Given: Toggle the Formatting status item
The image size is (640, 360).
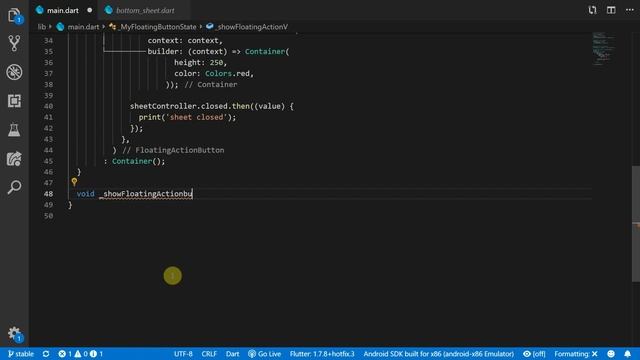Looking at the screenshot, I should (x=576, y=354).
